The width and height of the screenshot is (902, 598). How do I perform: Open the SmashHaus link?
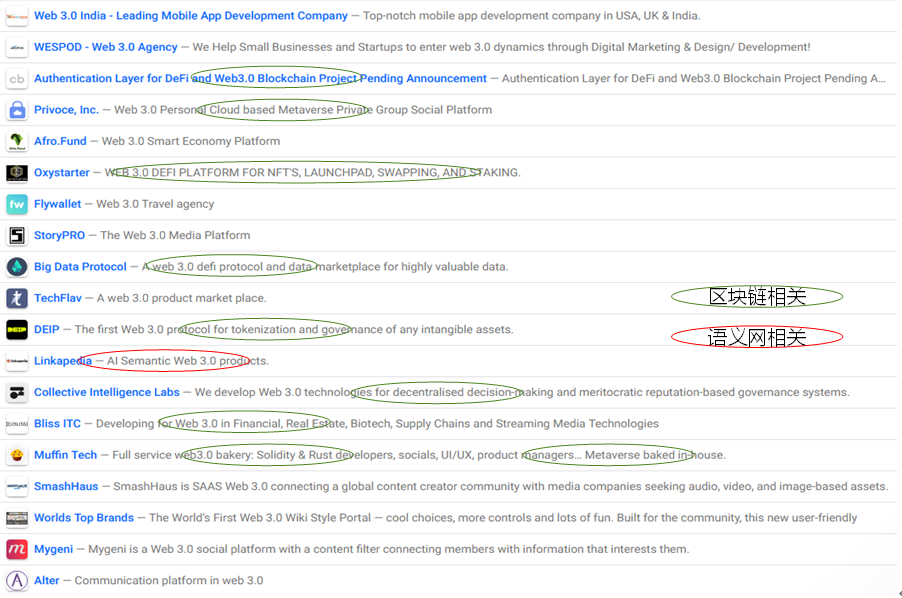coord(66,486)
